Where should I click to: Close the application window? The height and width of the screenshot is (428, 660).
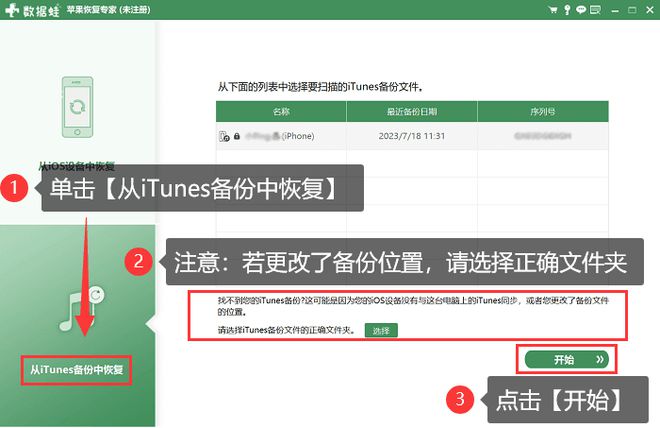650,10
